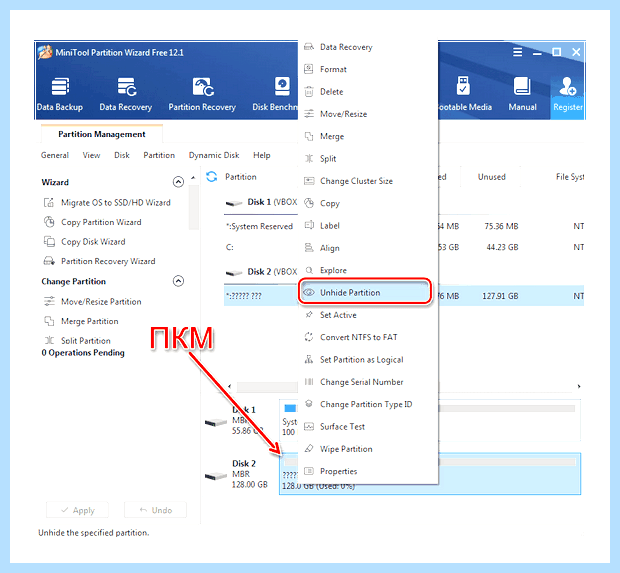Select Change Cluster Size option
This screenshot has height=573, width=620.
(368, 181)
